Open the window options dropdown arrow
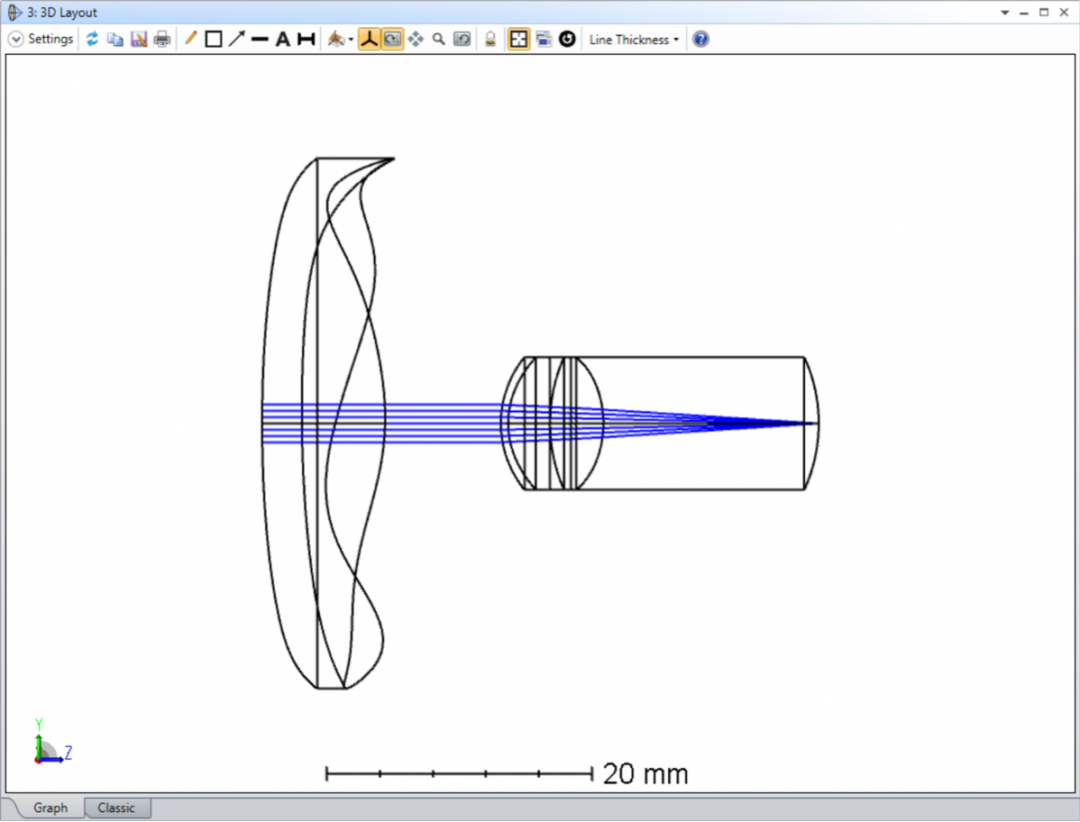1080x822 pixels. tap(1004, 12)
